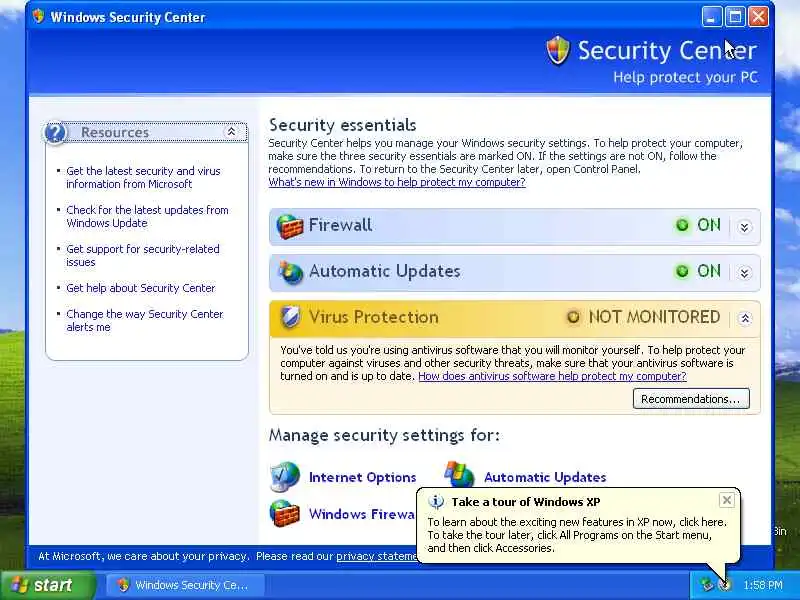800x600 pixels.
Task: Minimize the Windows Security Center window
Action: pos(712,17)
